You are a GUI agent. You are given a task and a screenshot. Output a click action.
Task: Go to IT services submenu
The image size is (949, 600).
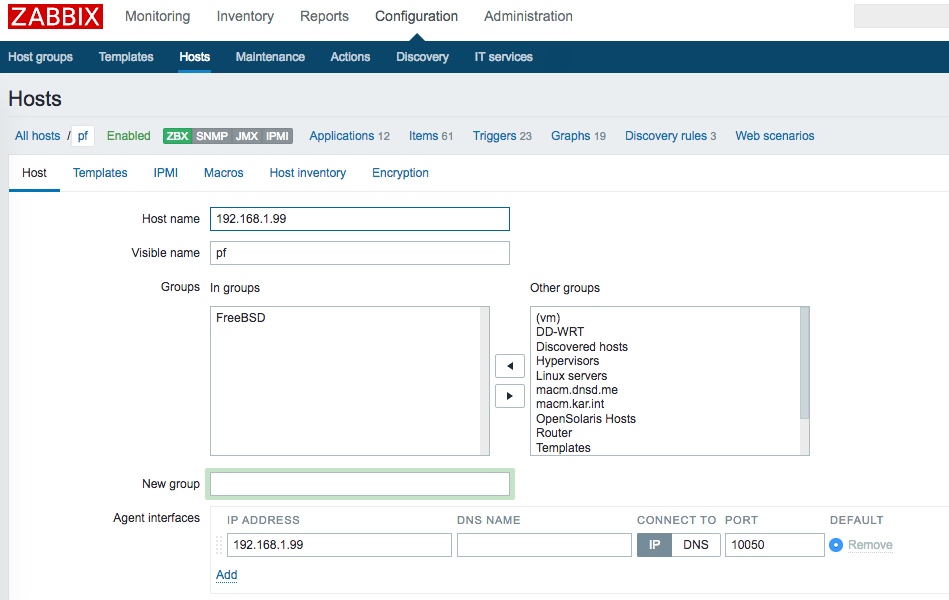504,57
